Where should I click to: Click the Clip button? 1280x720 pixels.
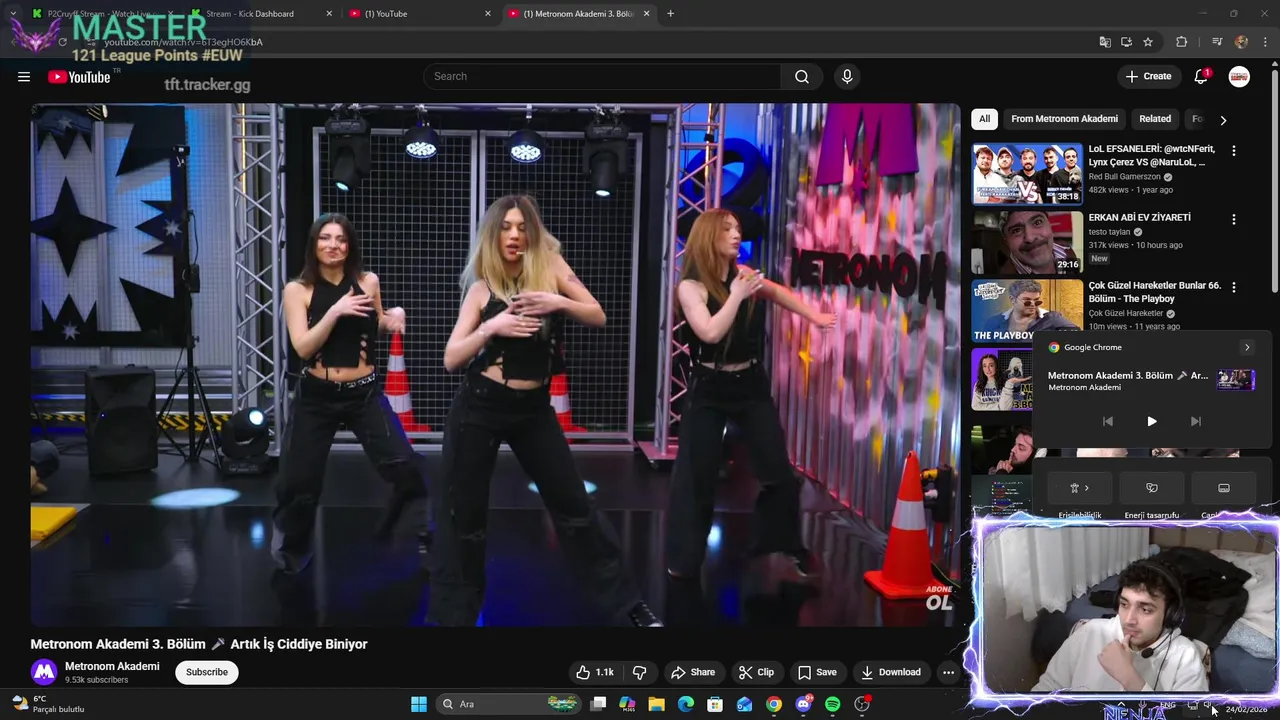[756, 672]
